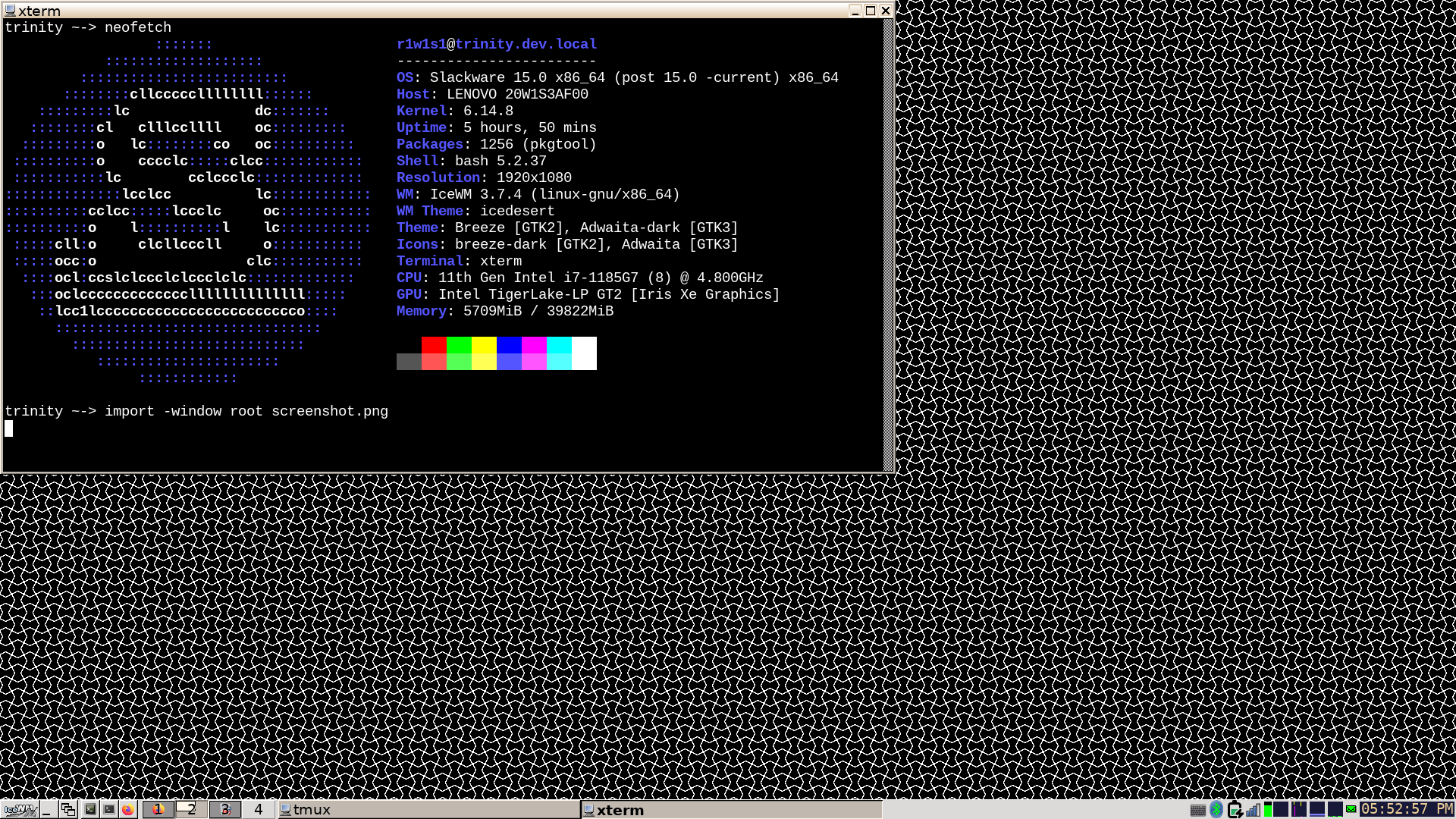The height and width of the screenshot is (819, 1456).
Task: Open the network signal strength icon
Action: pyautogui.click(x=1253, y=810)
